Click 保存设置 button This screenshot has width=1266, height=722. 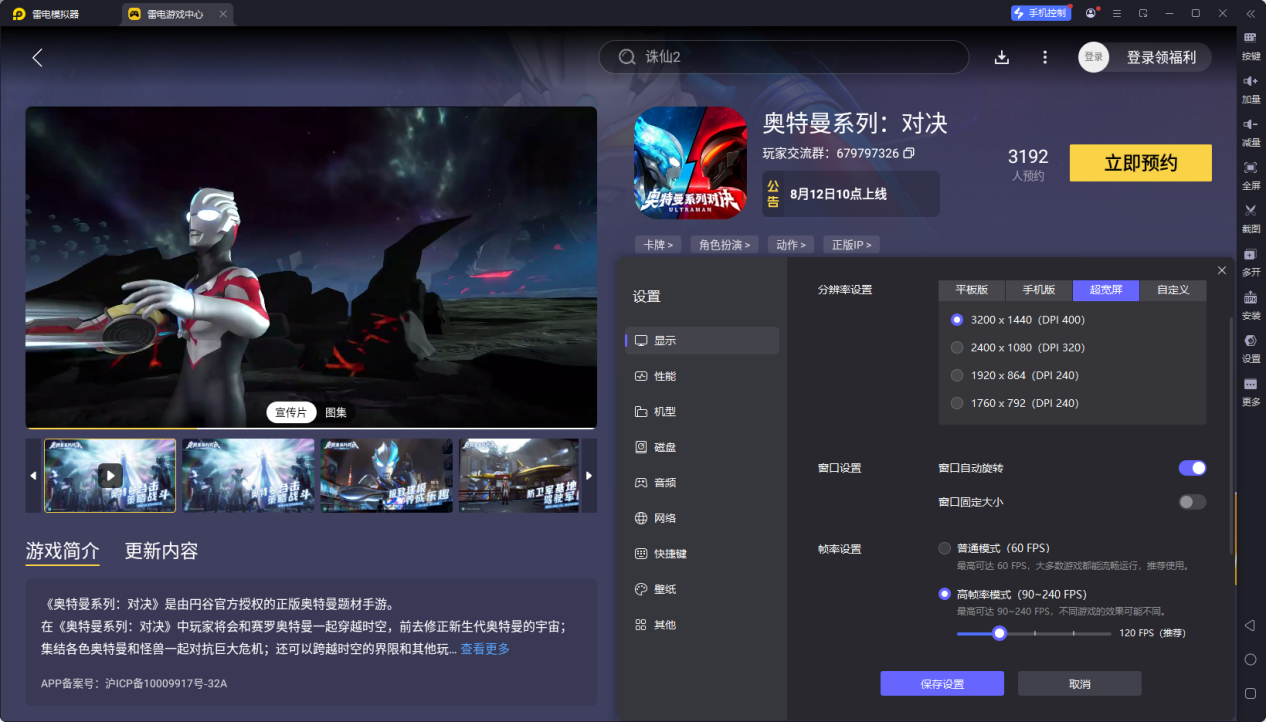(942, 684)
